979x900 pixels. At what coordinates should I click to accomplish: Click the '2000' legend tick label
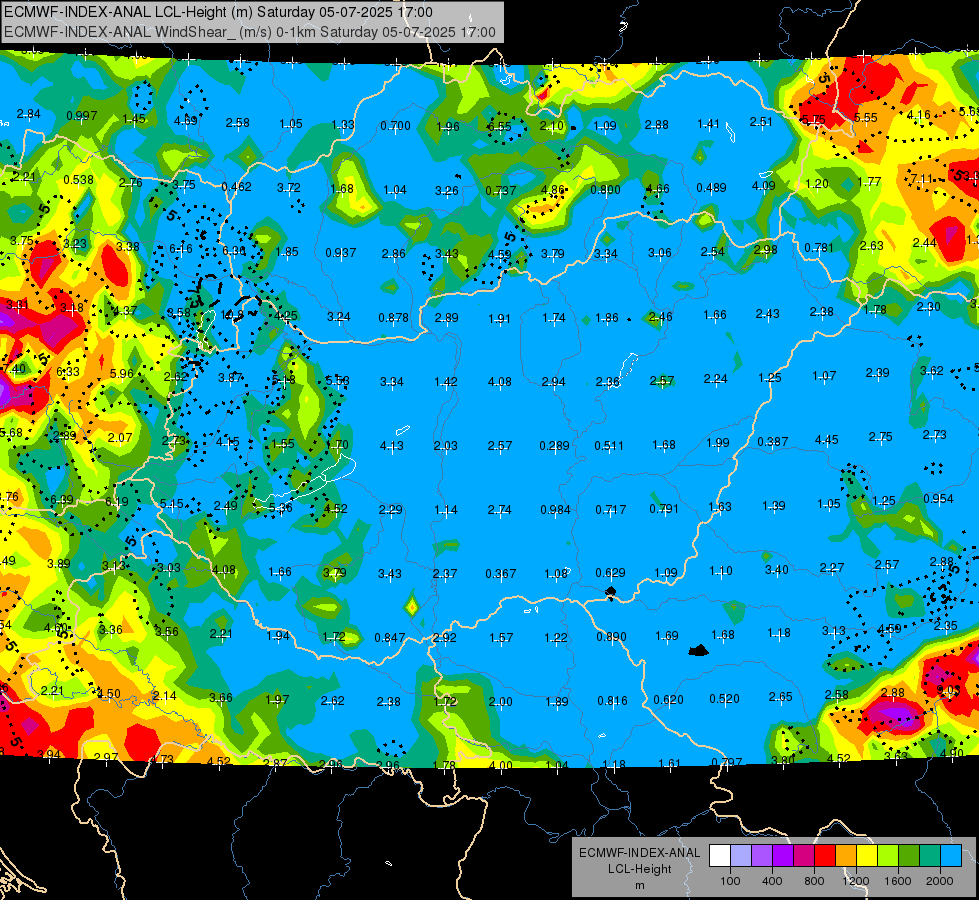click(940, 881)
